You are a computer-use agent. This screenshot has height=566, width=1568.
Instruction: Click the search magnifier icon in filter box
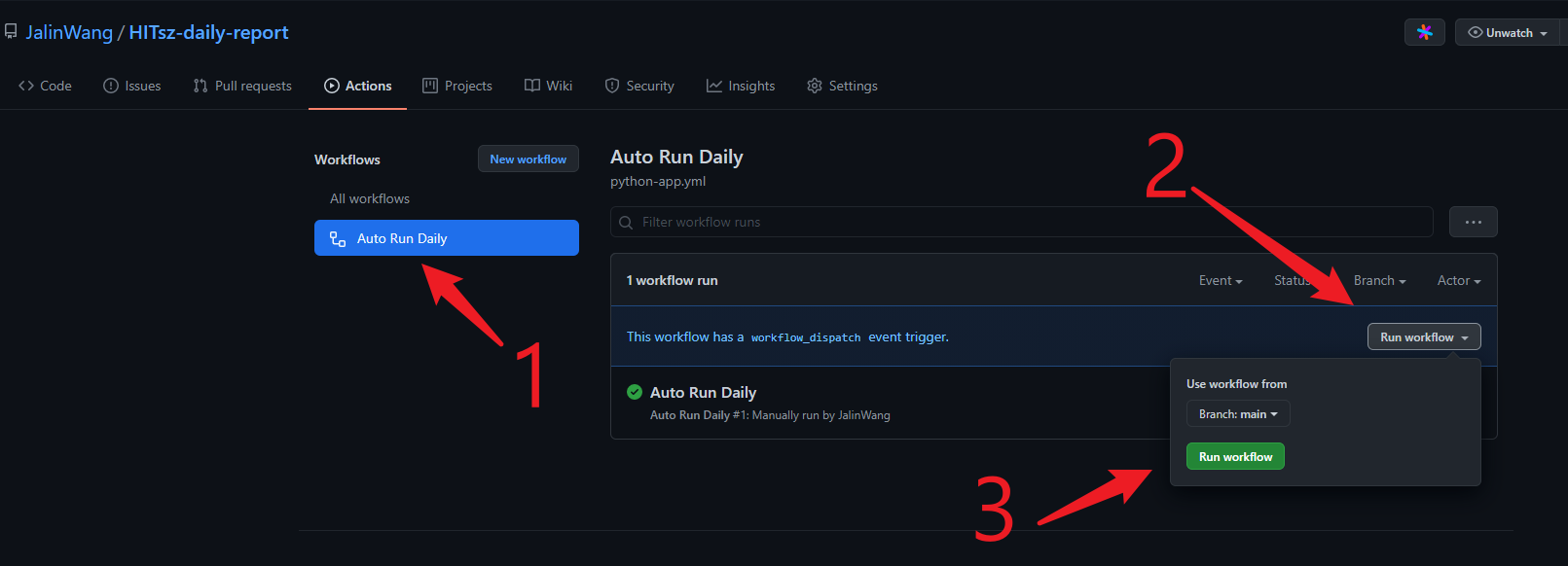[626, 222]
